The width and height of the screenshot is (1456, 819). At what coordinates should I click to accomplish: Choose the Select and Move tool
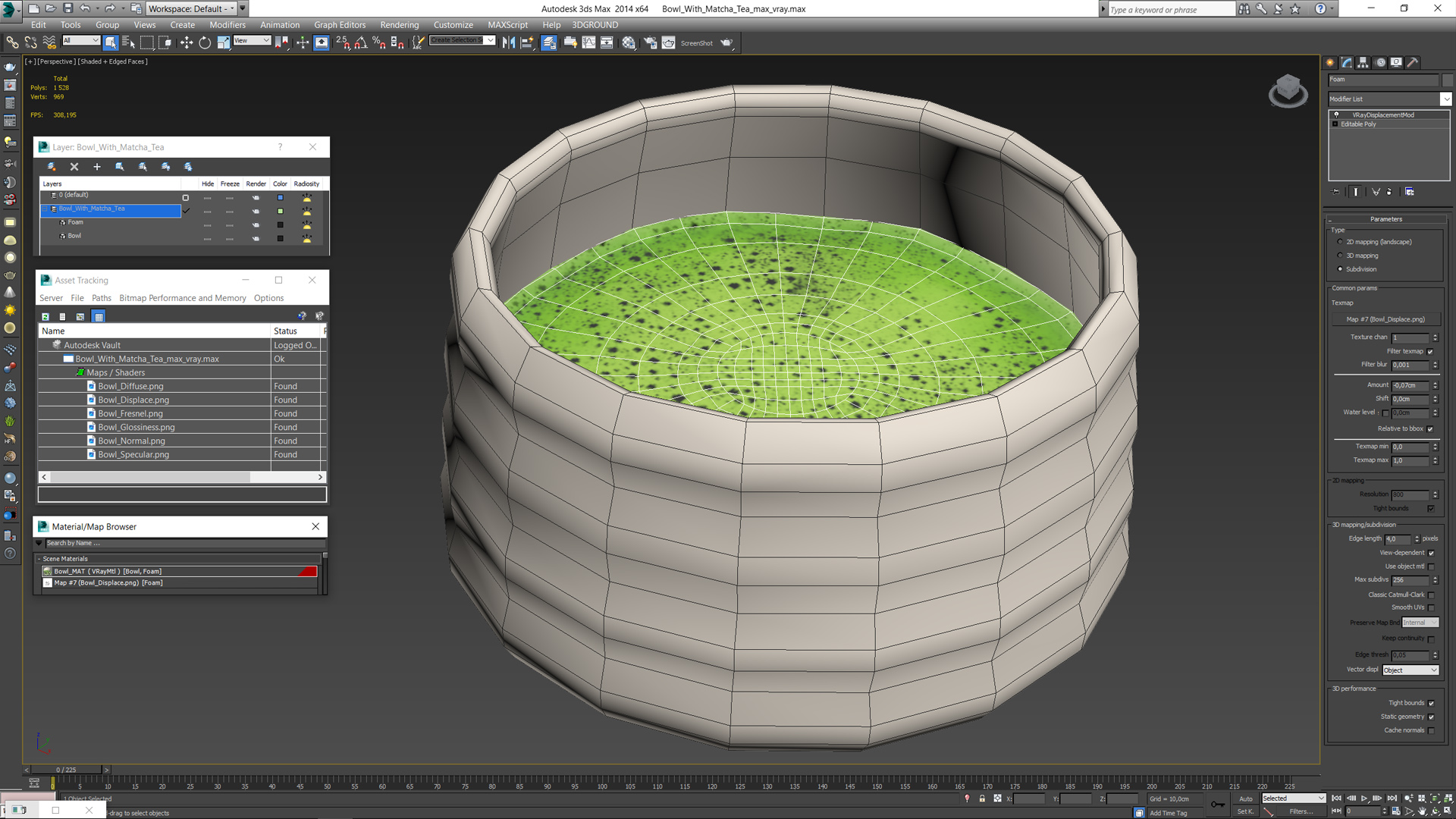tap(187, 42)
